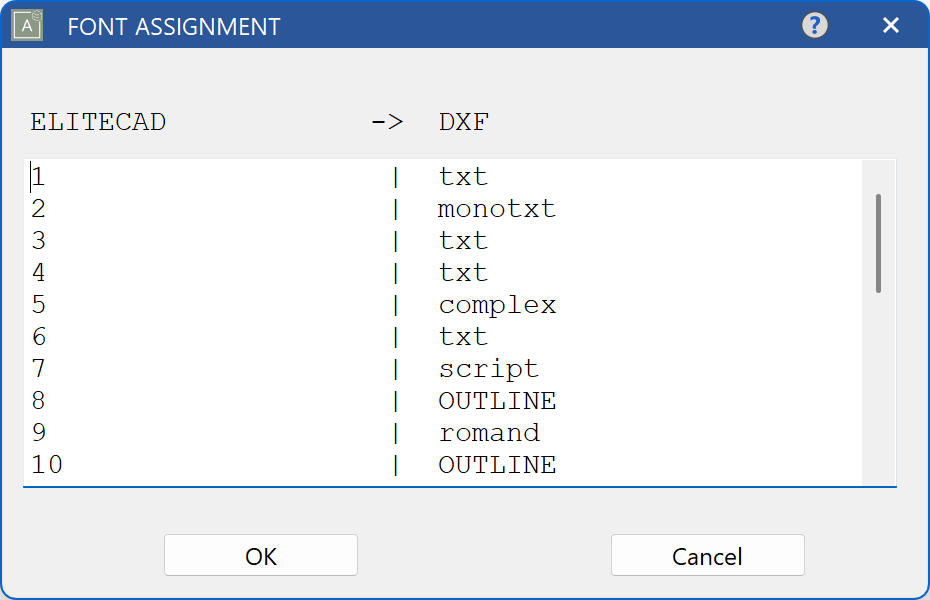
Task: Select the romand font assigned to font 9
Action: [x=489, y=432]
